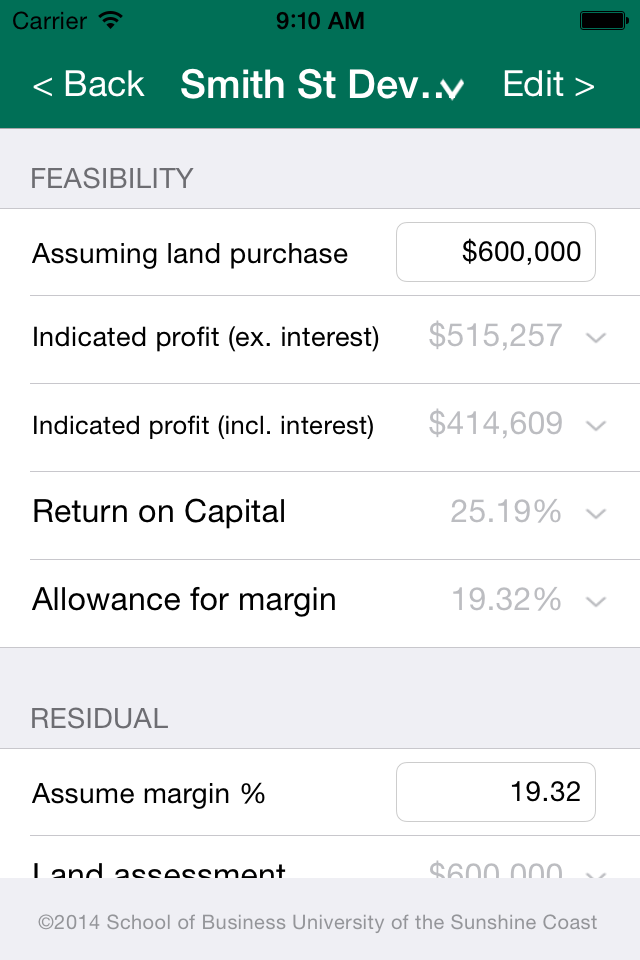Viewport: 640px width, 960px height.
Task: Expand Return on Capital 25.19% details chevron
Action: click(x=595, y=513)
